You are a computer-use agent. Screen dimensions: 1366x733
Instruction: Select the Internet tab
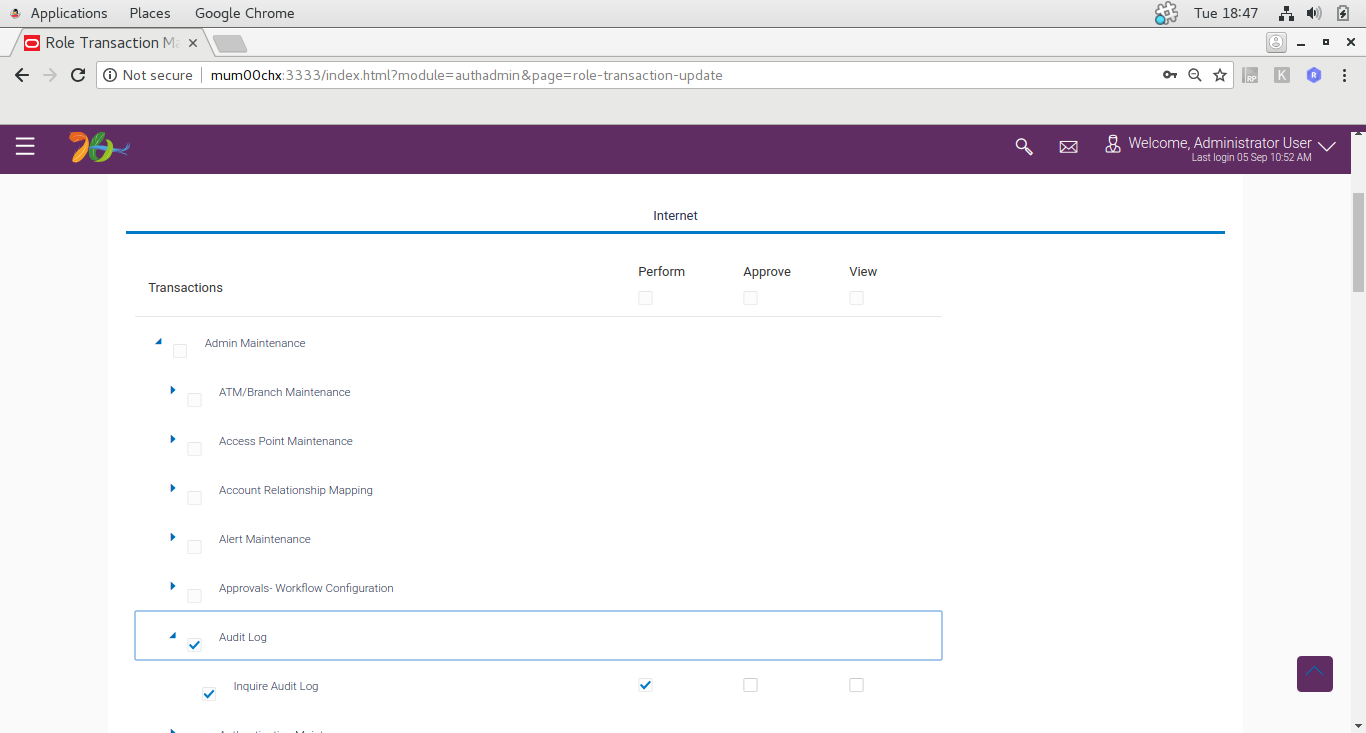click(675, 216)
